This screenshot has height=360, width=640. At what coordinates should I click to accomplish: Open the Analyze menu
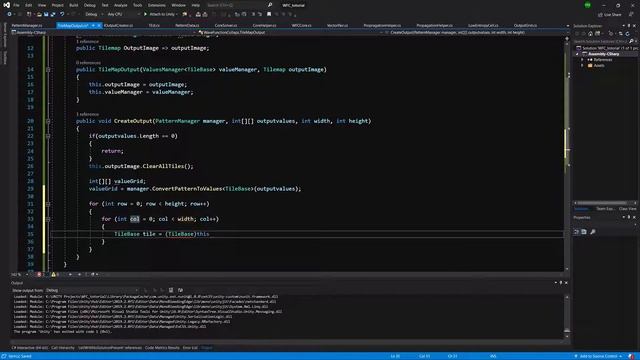pos(120,5)
